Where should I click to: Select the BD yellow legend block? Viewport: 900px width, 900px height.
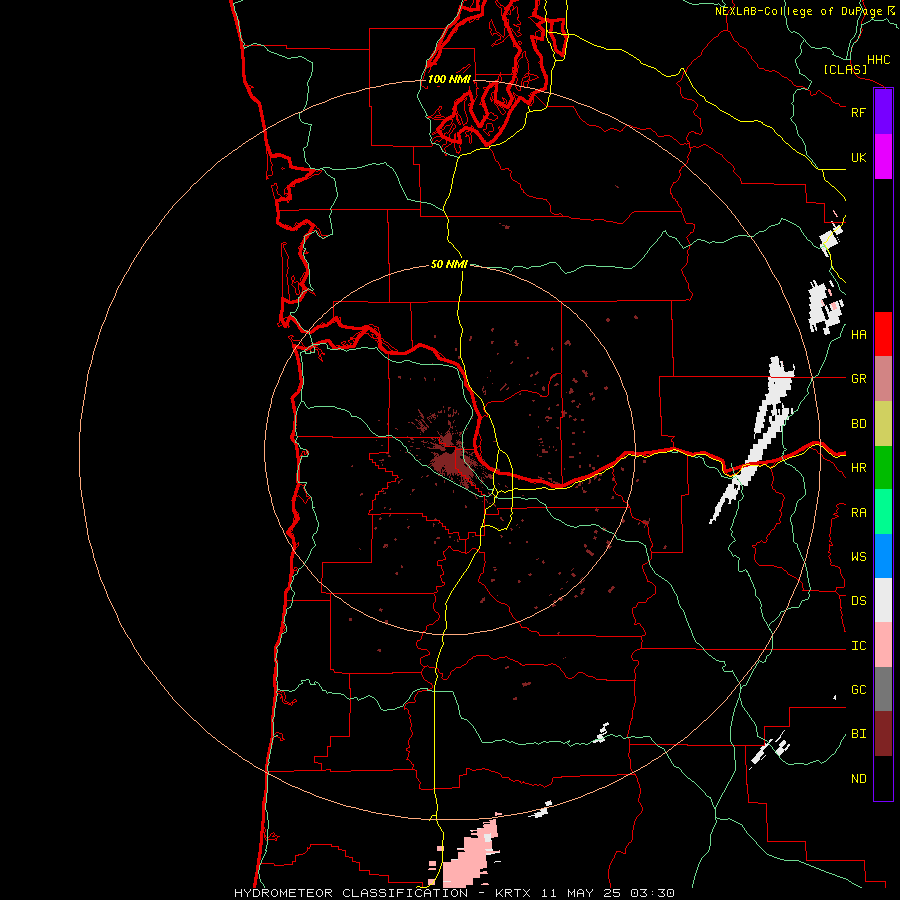[883, 424]
